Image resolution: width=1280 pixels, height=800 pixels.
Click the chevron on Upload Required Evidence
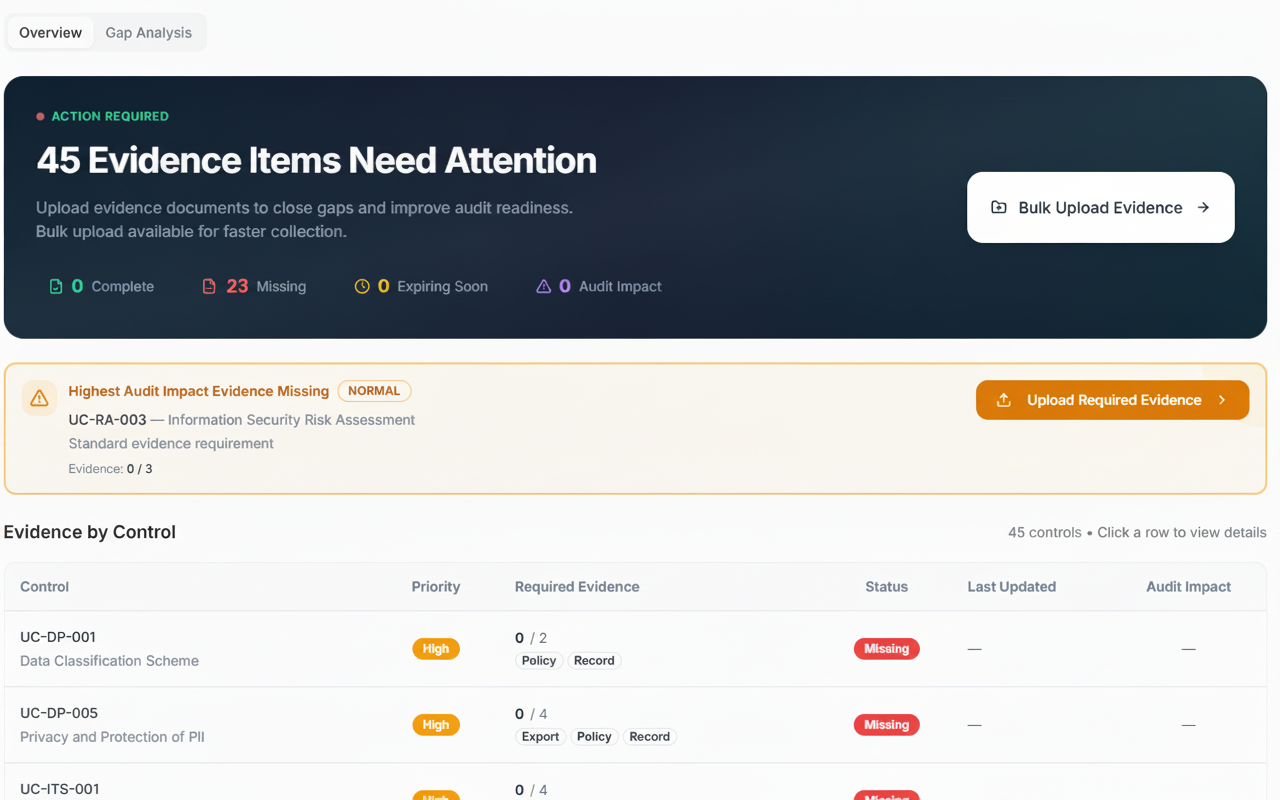pos(1222,400)
